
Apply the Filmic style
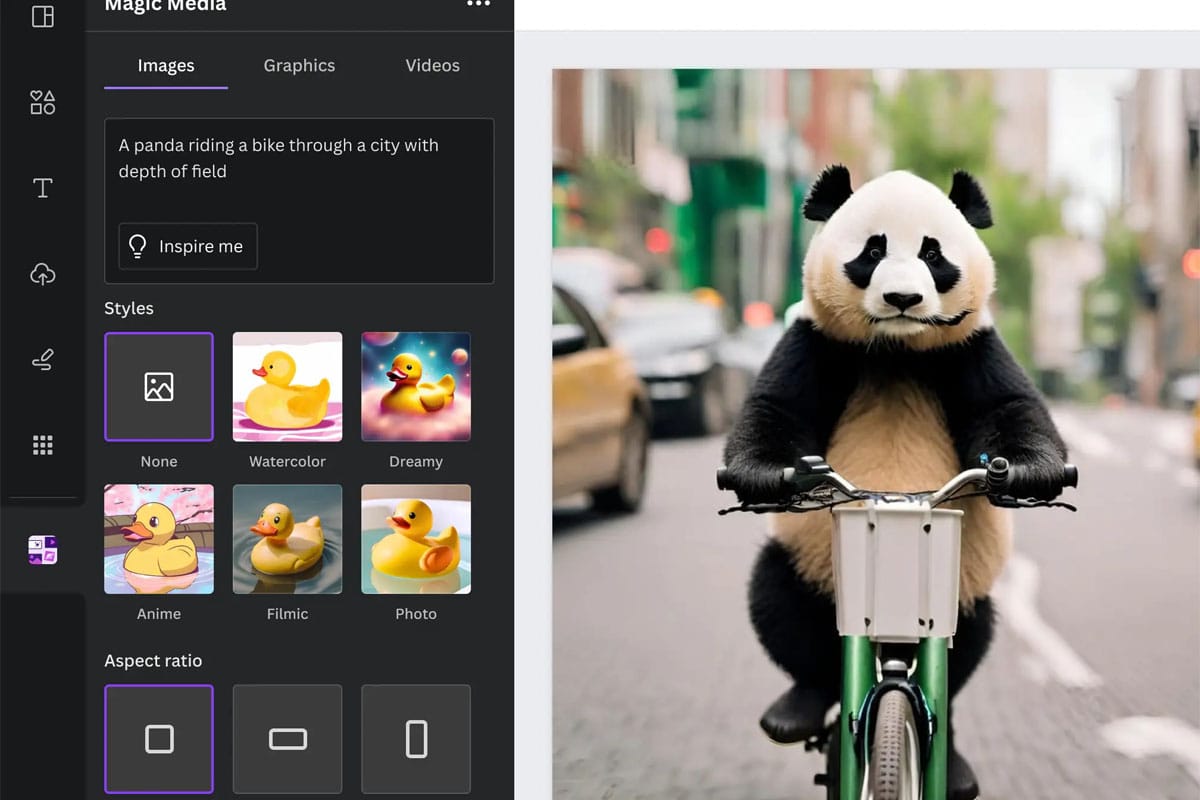click(x=287, y=539)
